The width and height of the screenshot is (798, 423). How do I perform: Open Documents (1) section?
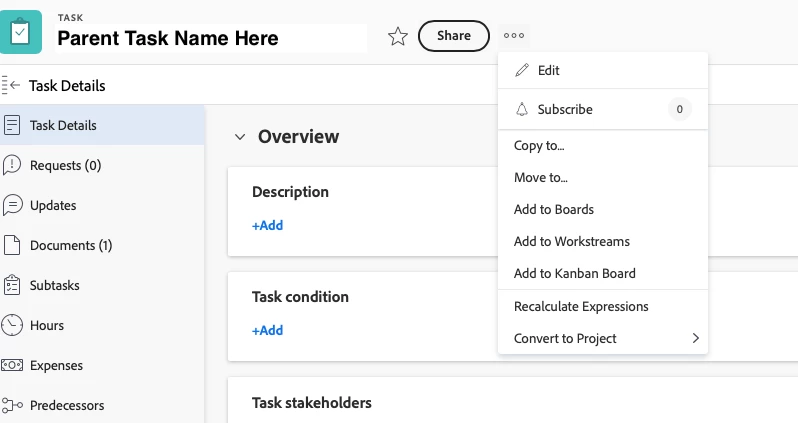[70, 245]
